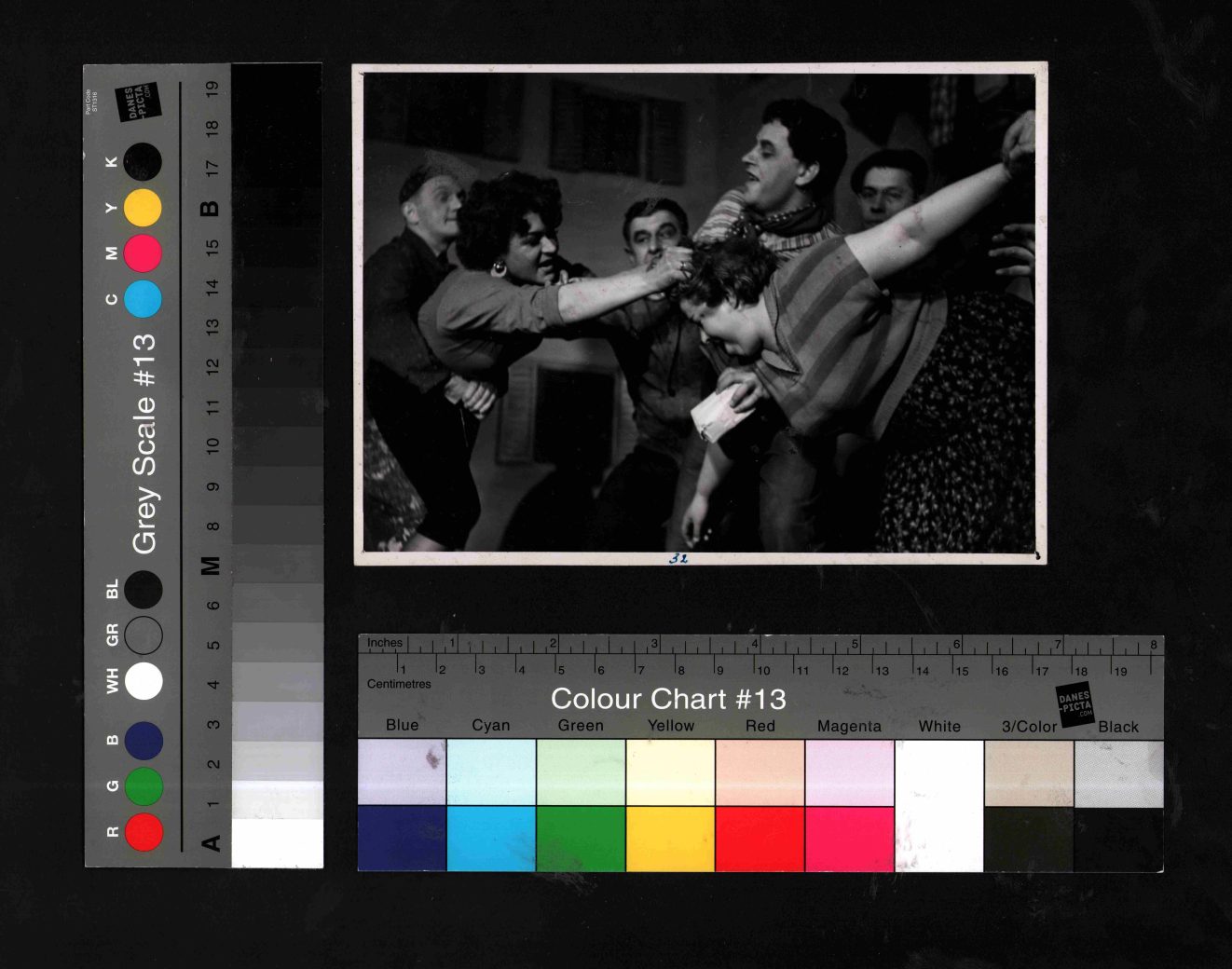Click the Colour Chart #13 title

click(668, 699)
